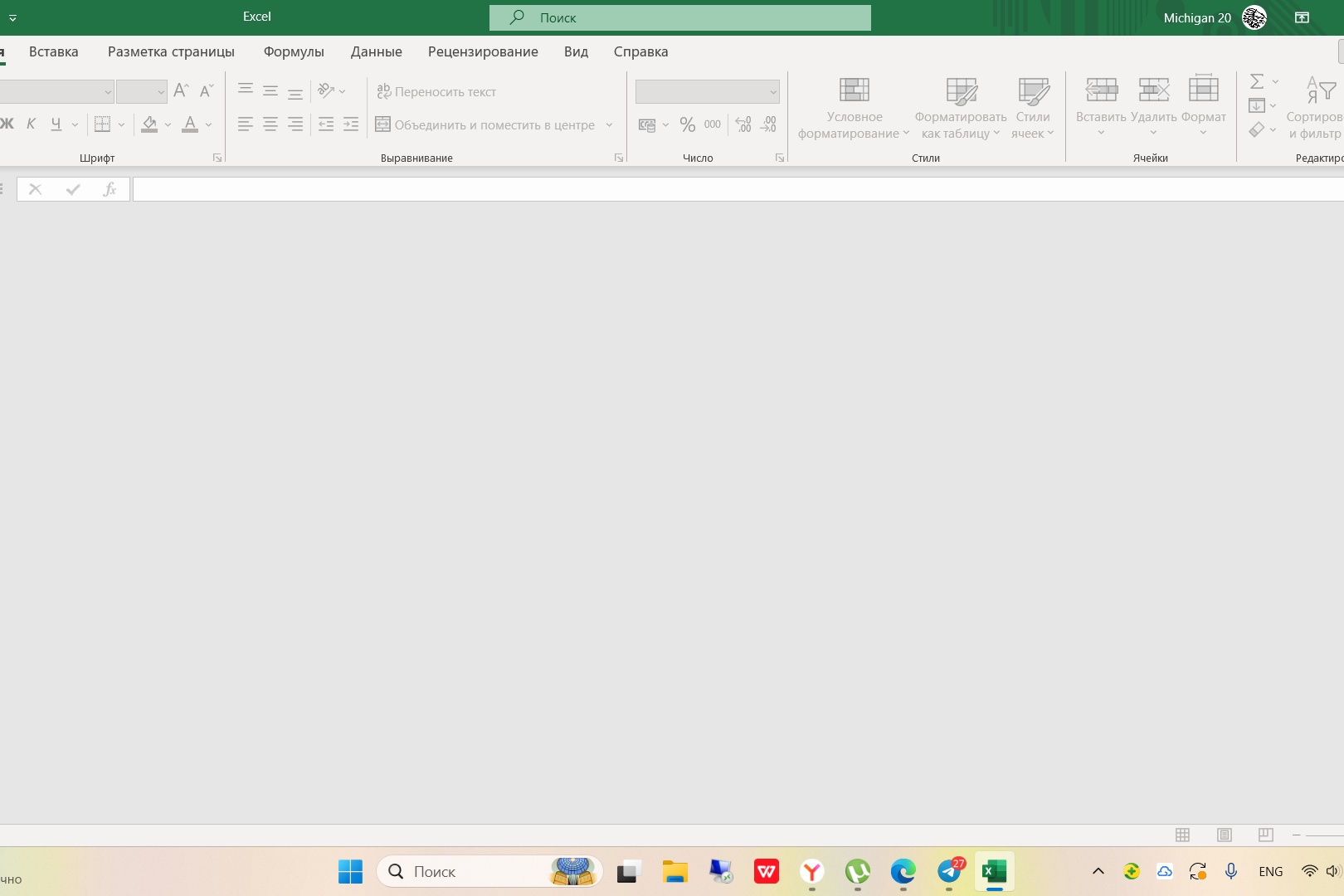
Task: Expand the Merge and Center dropdown arrow
Action: 609,125
